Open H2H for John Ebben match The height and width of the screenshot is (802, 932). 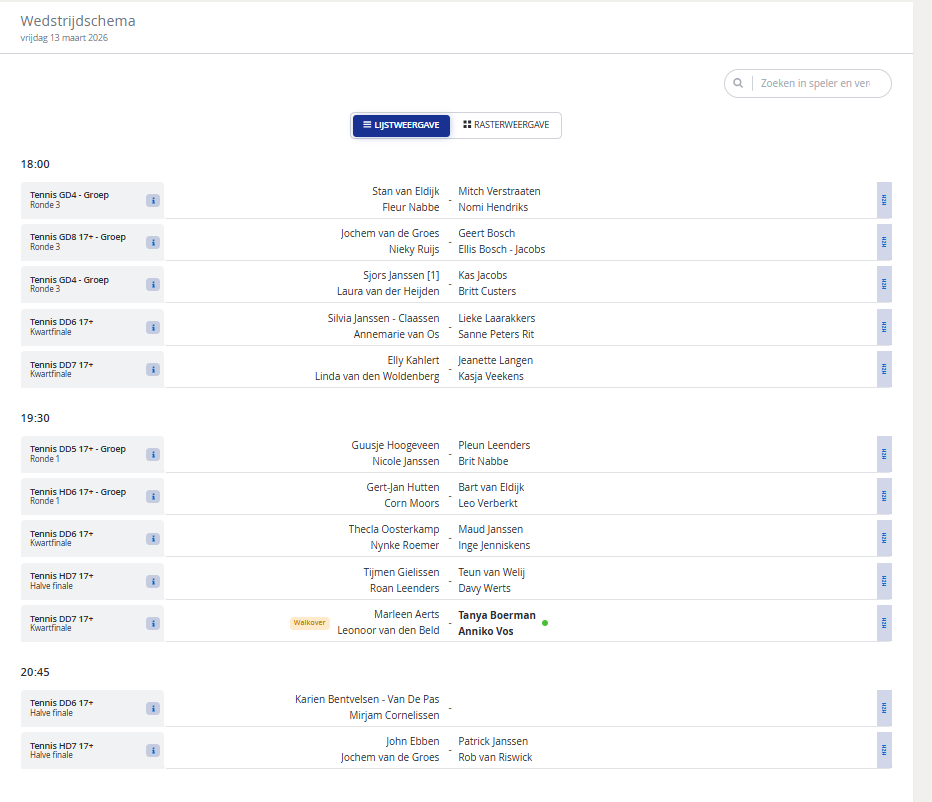click(x=884, y=750)
